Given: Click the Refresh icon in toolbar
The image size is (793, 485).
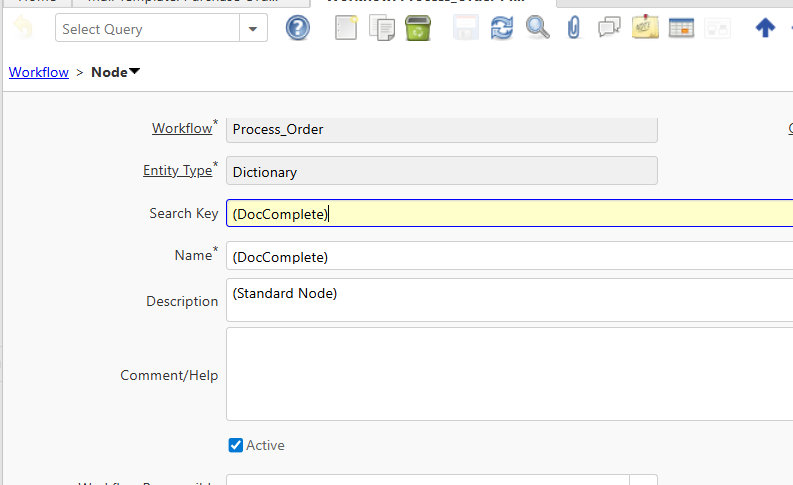Looking at the screenshot, I should tap(502, 28).
